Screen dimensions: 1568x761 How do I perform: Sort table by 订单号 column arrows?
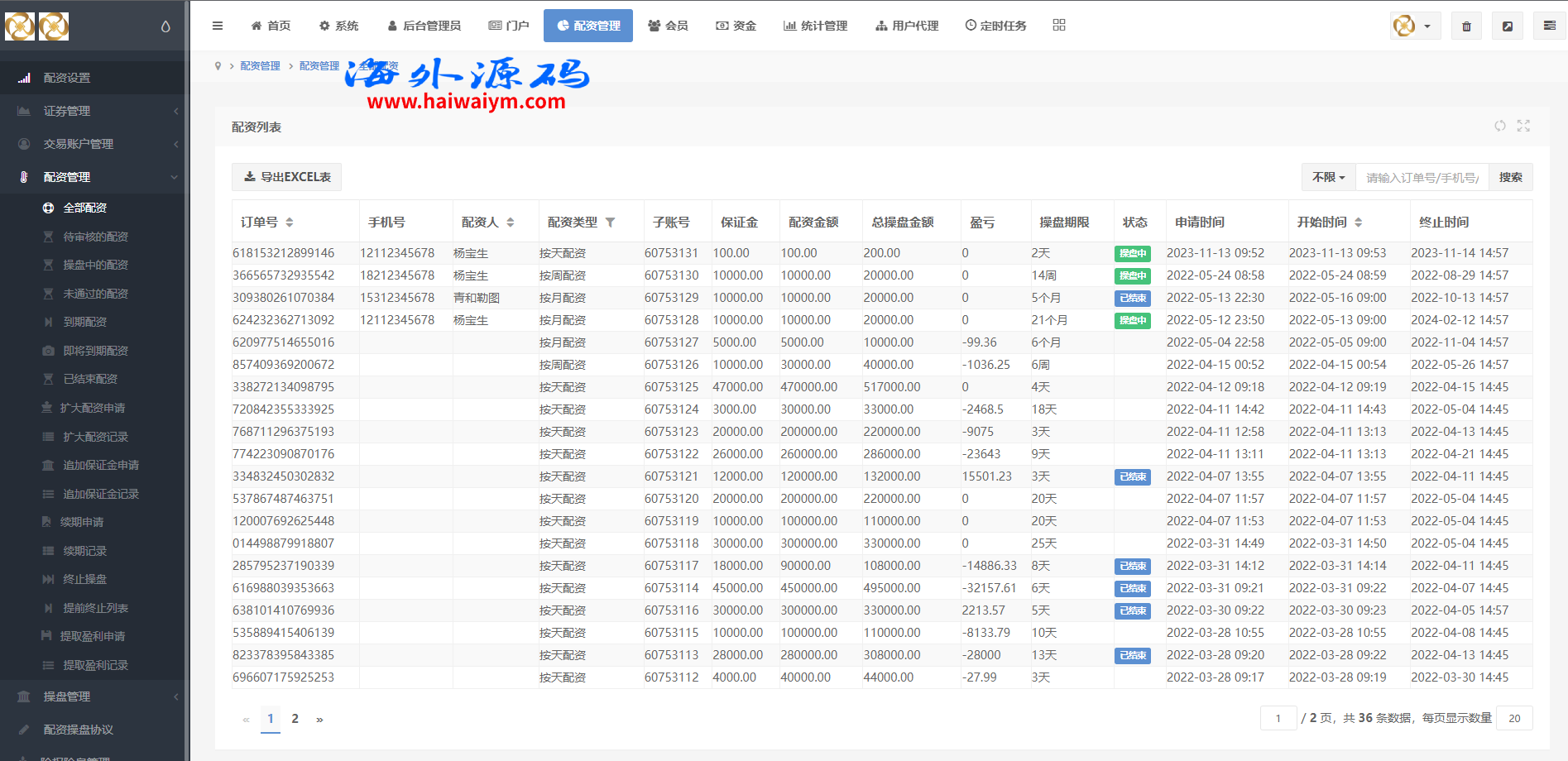290,223
